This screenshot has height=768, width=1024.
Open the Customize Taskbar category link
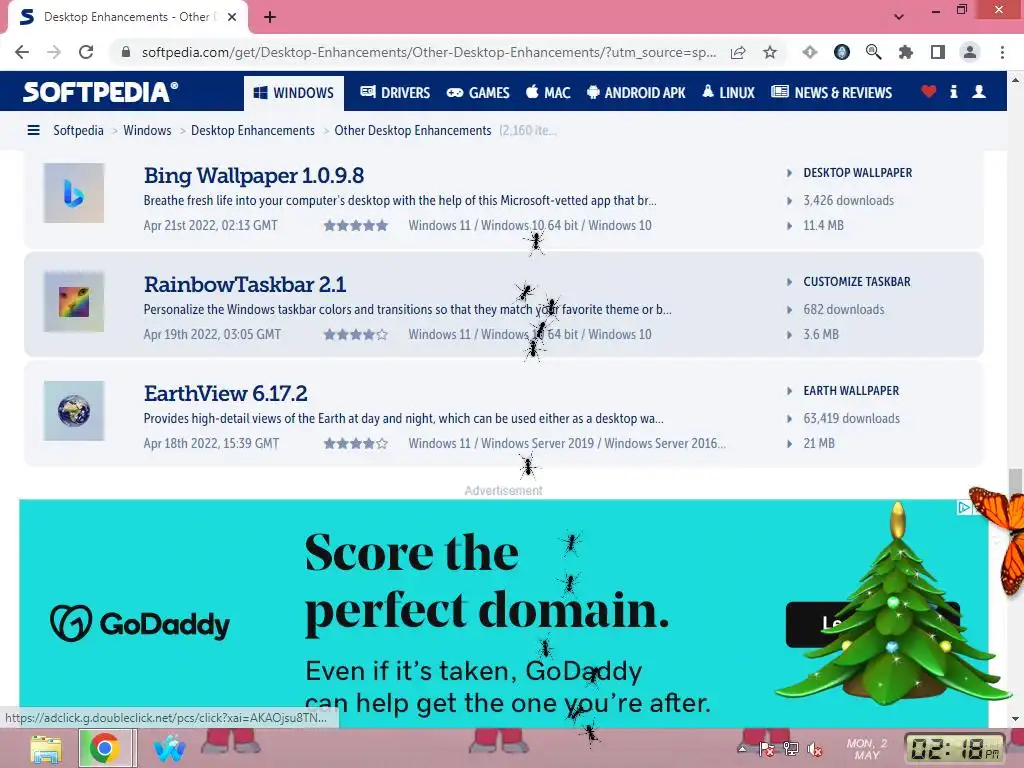[x=857, y=281]
